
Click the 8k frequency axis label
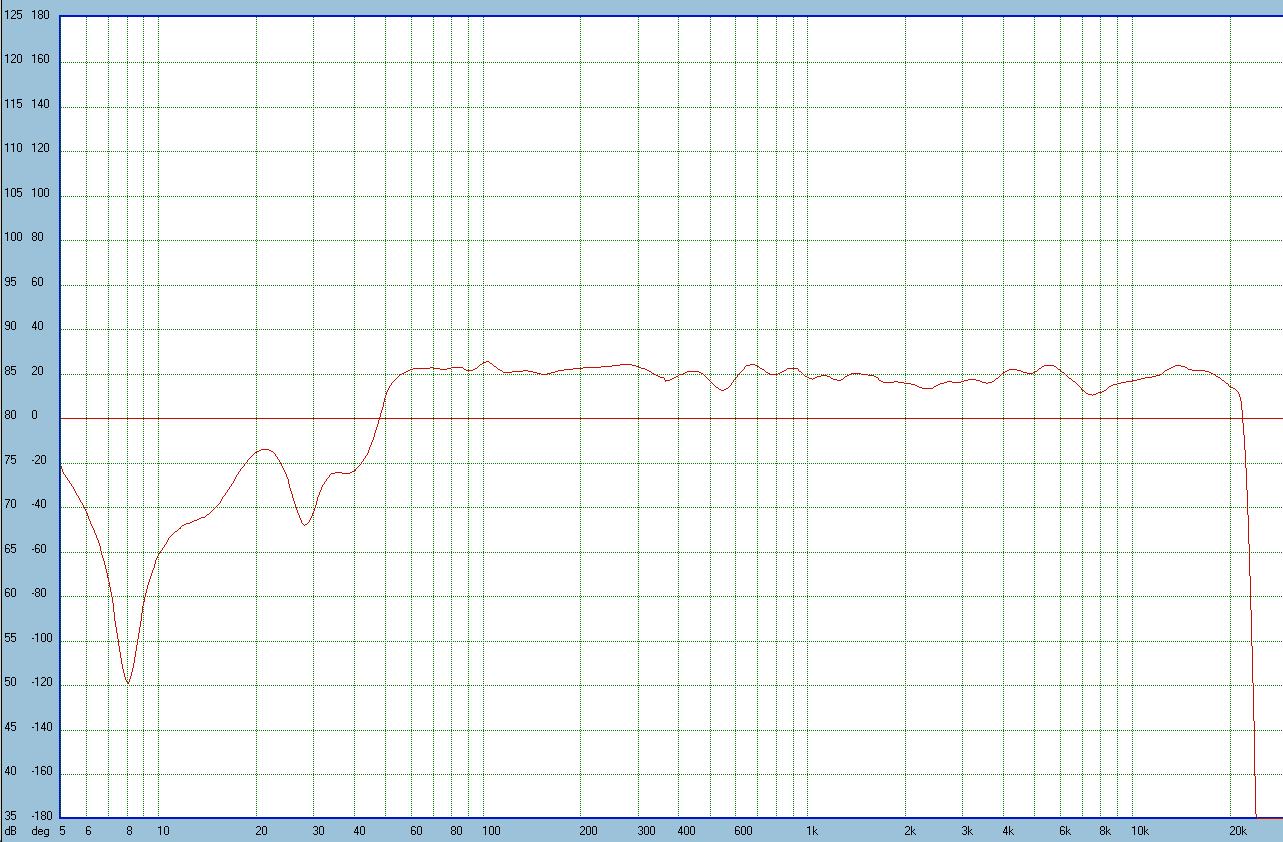[x=1105, y=831]
